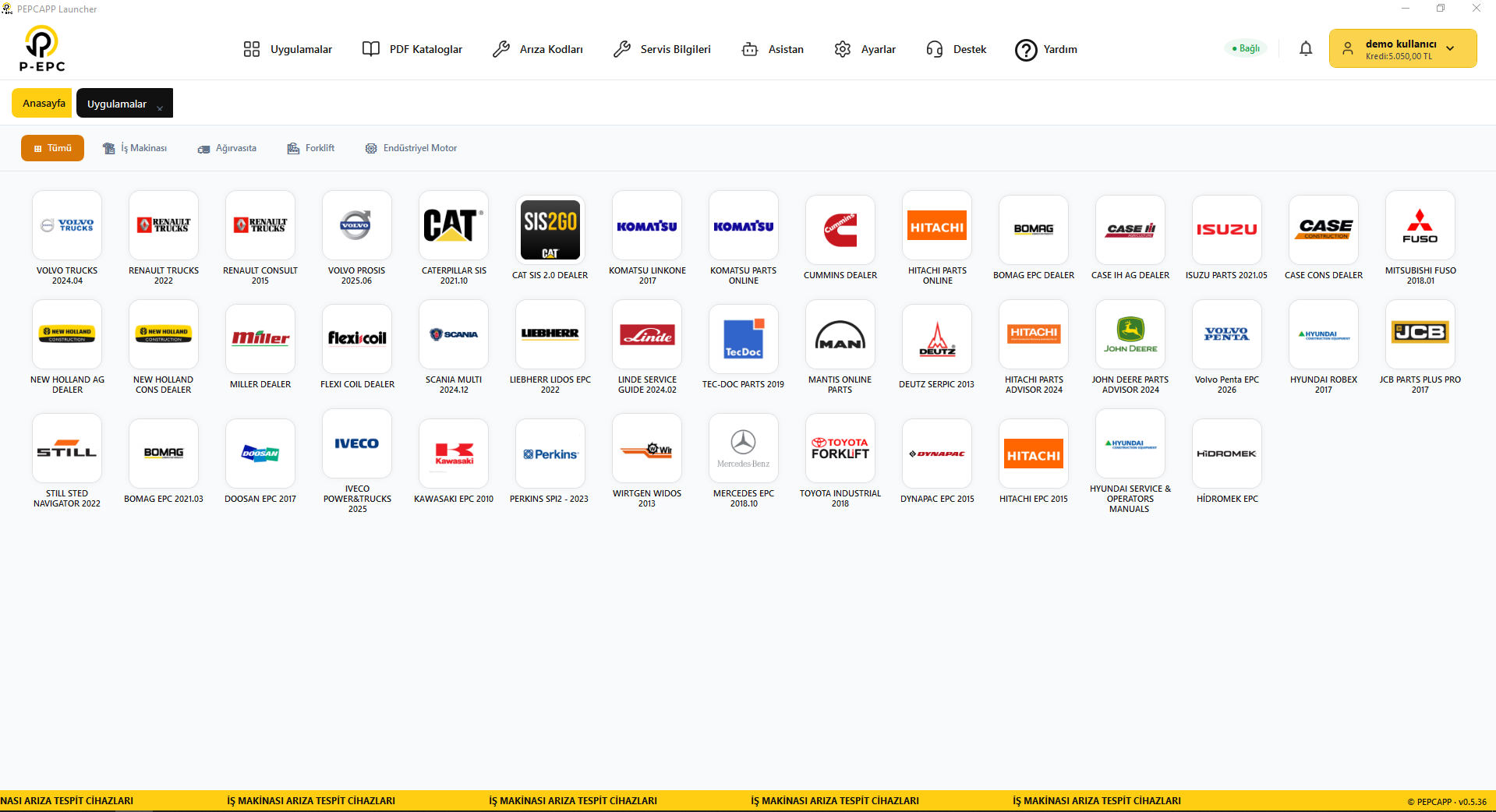The image size is (1496, 812).
Task: Open the Renault Consult 2015 icon
Action: (260, 225)
